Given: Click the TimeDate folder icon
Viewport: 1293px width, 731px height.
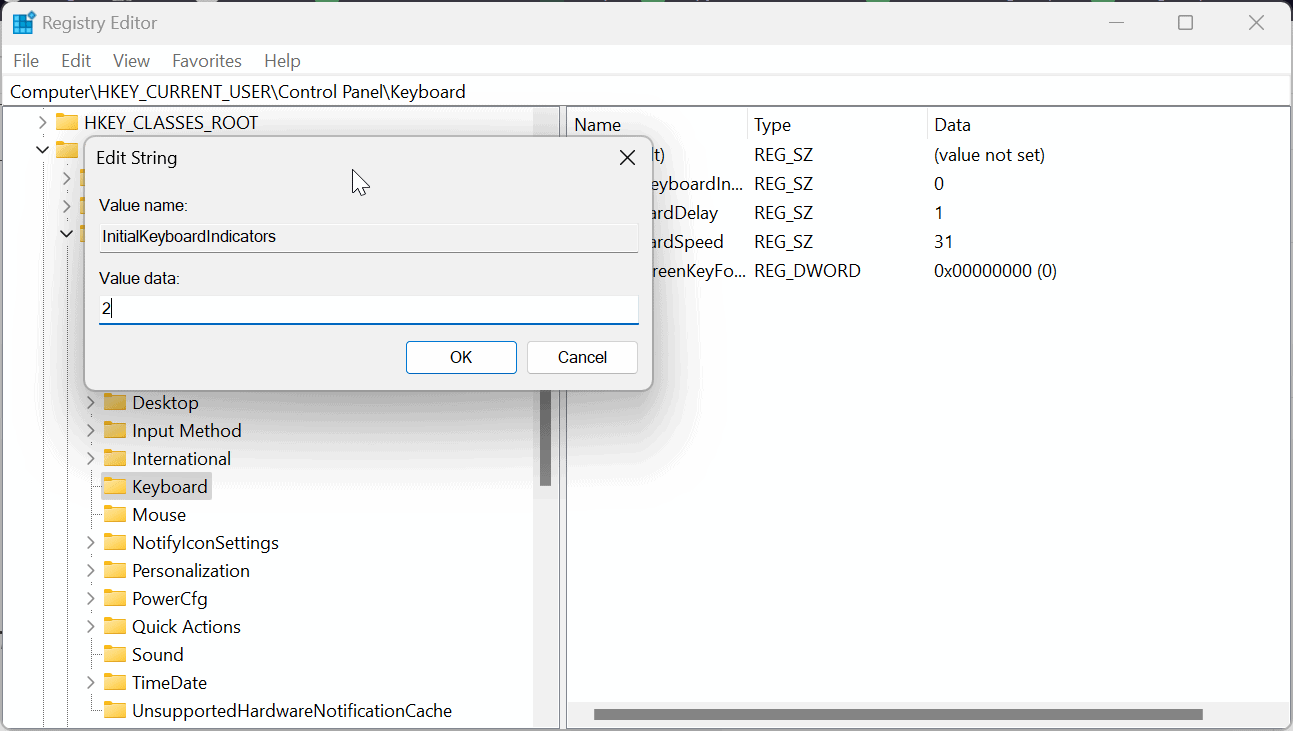Looking at the screenshot, I should point(115,683).
